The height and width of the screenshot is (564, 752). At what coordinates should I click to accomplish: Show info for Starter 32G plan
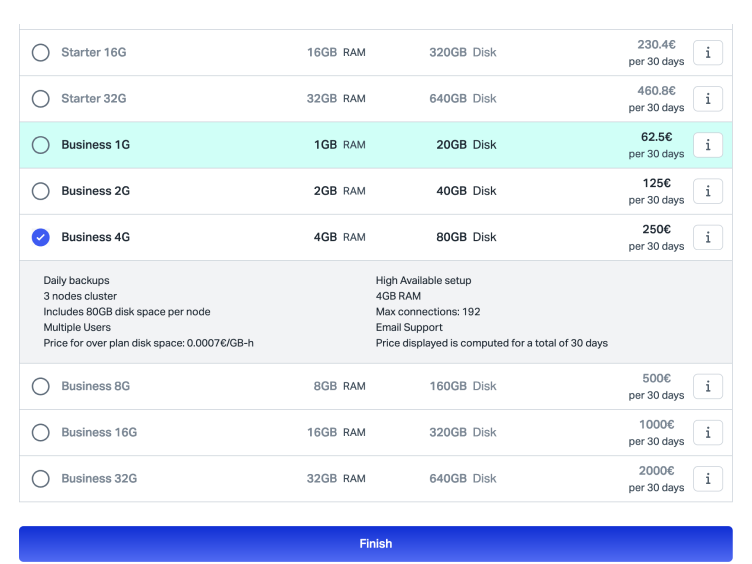(708, 99)
